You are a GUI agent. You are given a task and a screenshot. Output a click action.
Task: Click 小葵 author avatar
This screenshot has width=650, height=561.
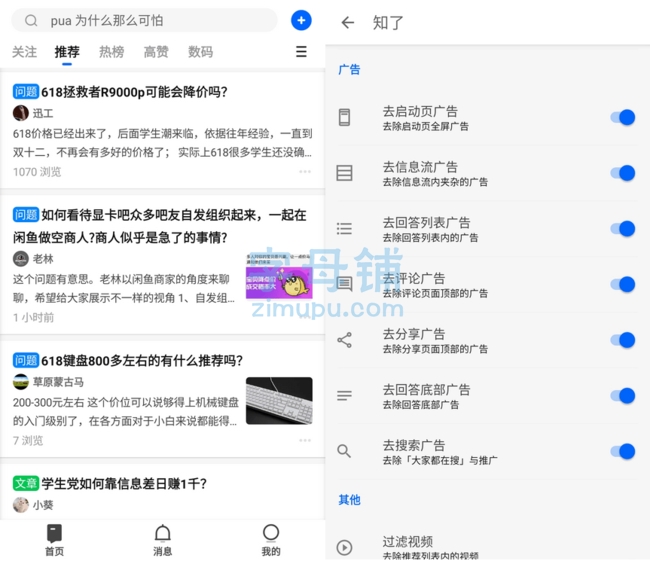21,505
